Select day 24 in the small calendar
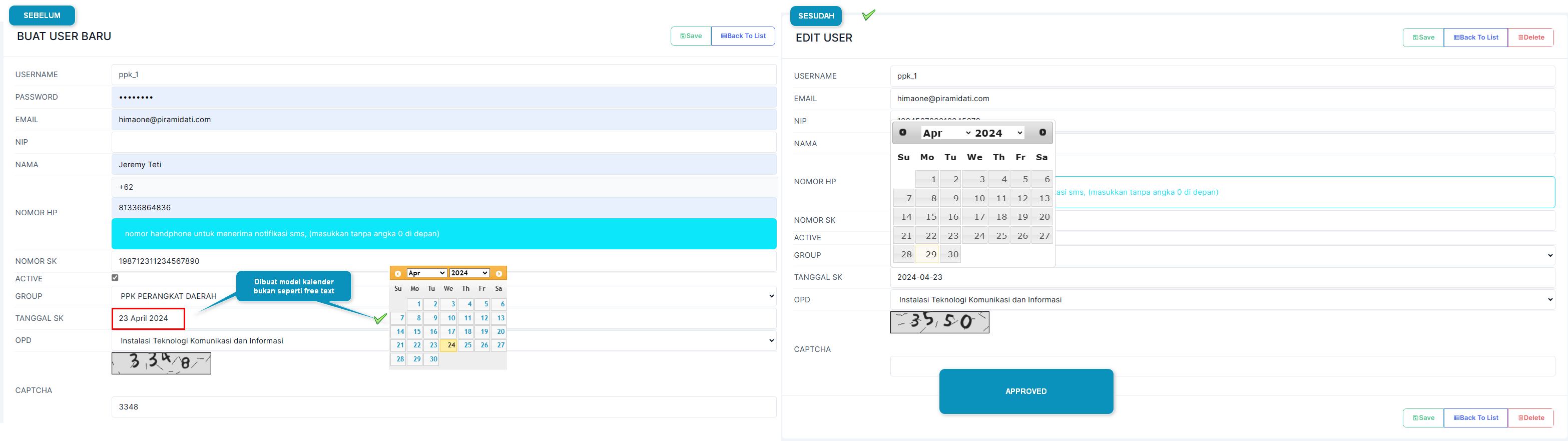Viewport: 1568px width, 441px height. click(450, 345)
